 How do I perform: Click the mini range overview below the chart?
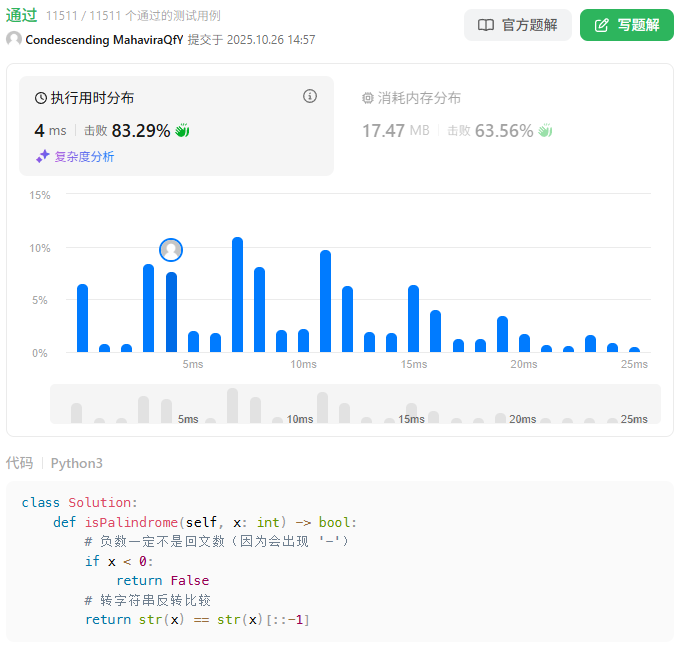coord(355,404)
